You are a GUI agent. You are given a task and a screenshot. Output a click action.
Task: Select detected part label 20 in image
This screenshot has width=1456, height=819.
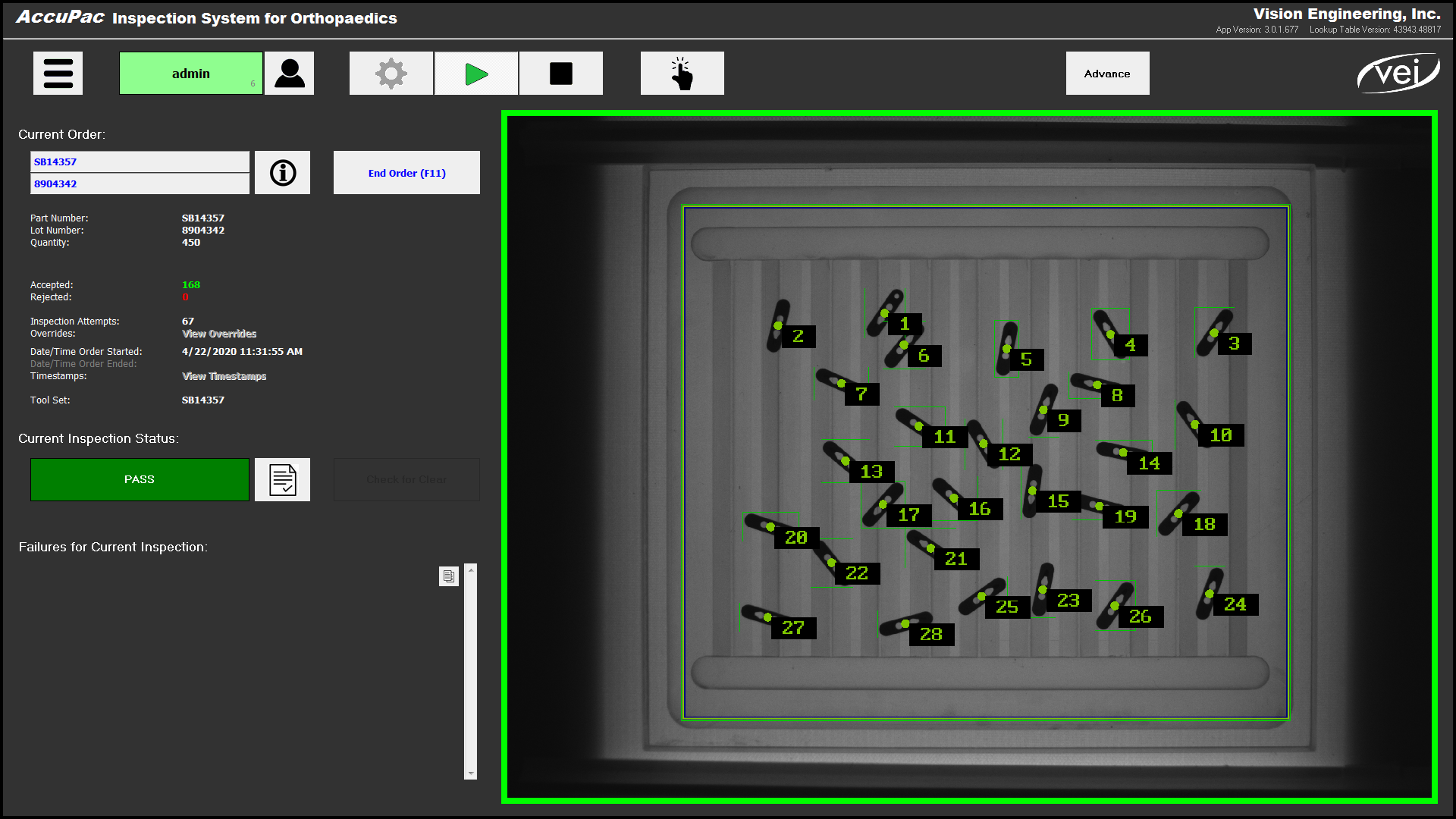[x=796, y=538]
